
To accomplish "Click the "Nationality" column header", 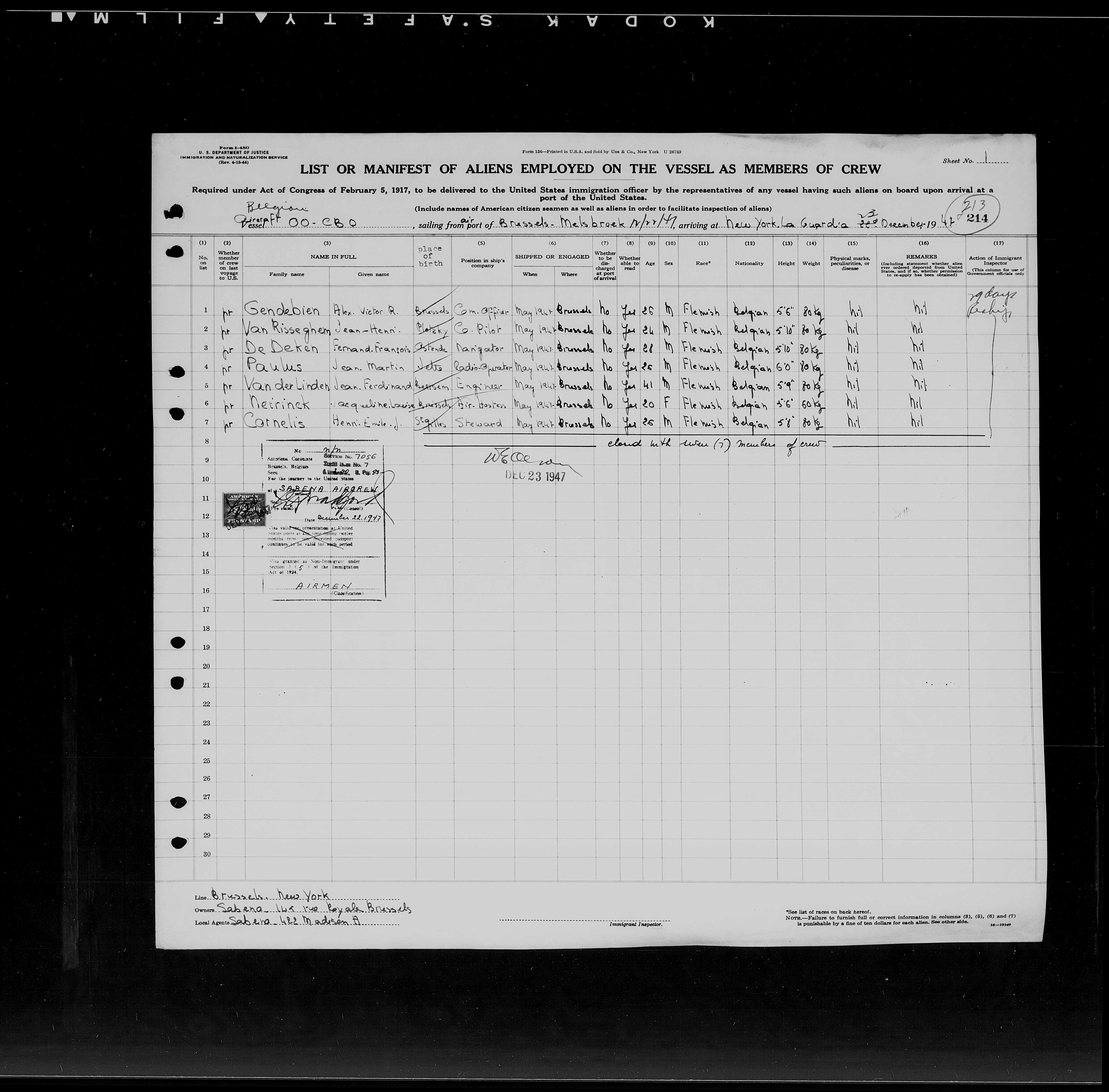I will pos(749,263).
